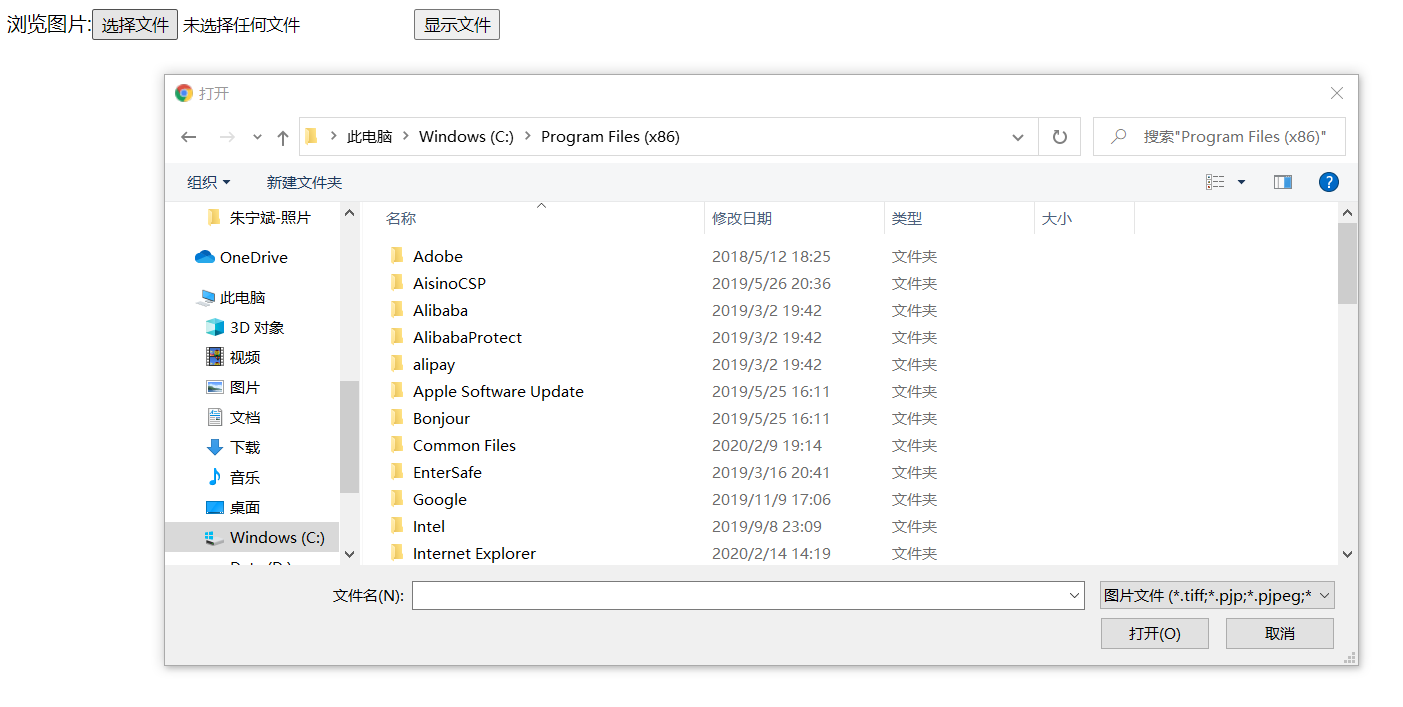Open view options dropdown arrow
The image size is (1403, 707).
[x=1241, y=182]
